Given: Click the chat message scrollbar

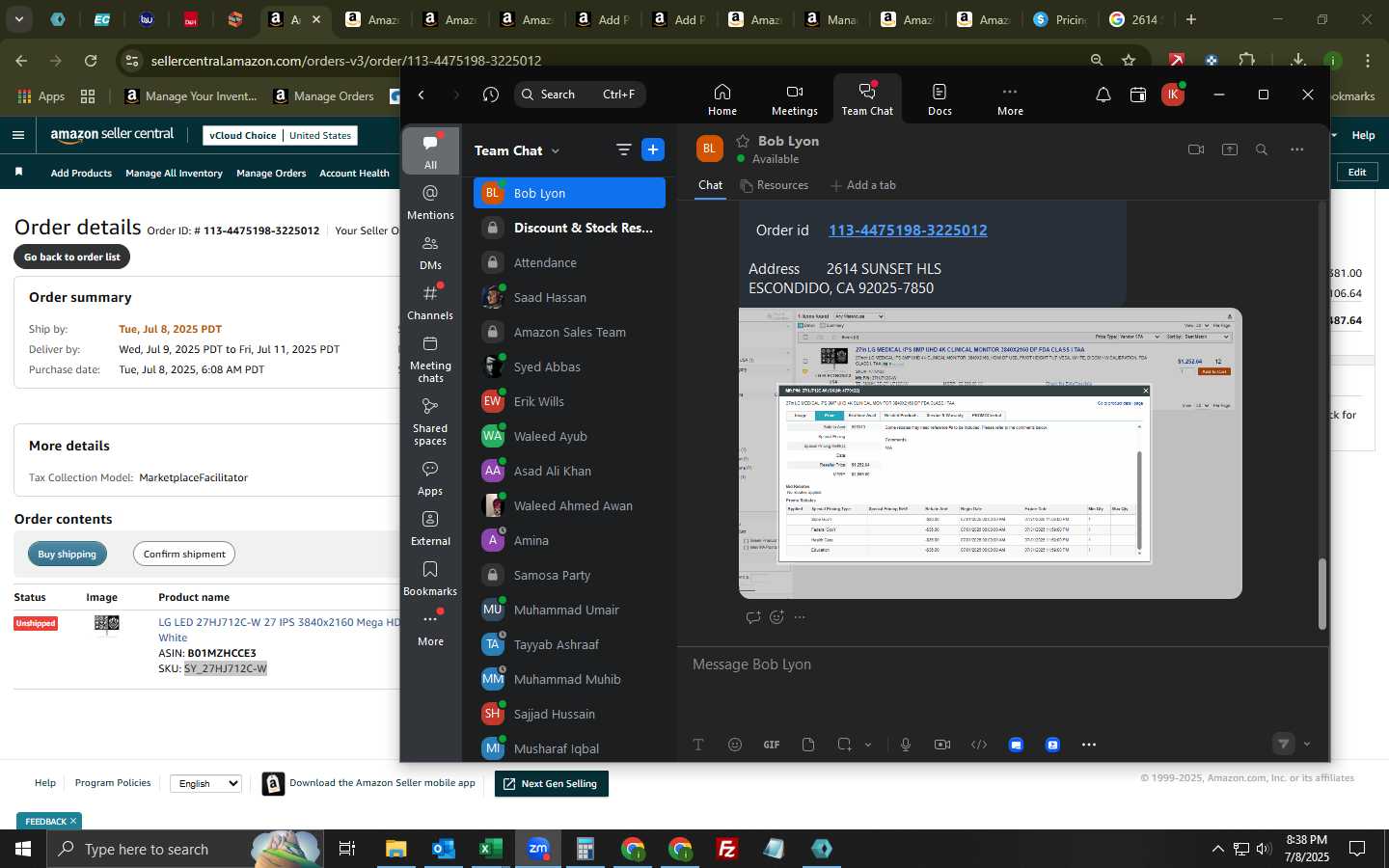Looking at the screenshot, I should click(x=1321, y=594).
